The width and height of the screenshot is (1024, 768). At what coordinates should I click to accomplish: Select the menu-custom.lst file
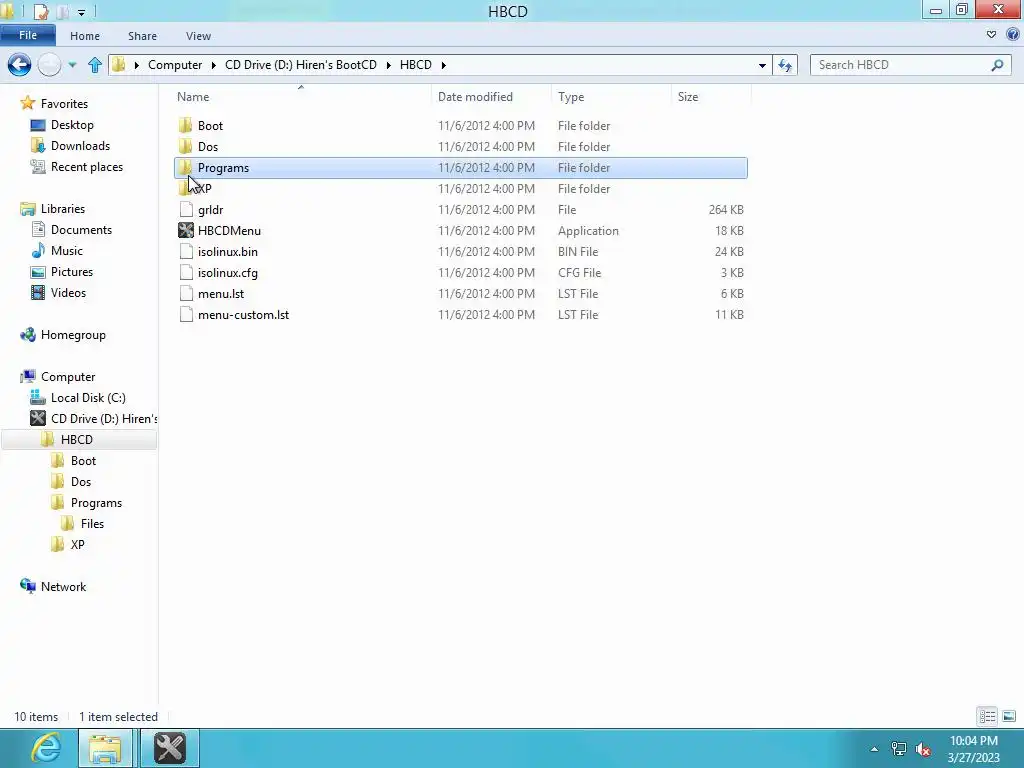pos(243,315)
